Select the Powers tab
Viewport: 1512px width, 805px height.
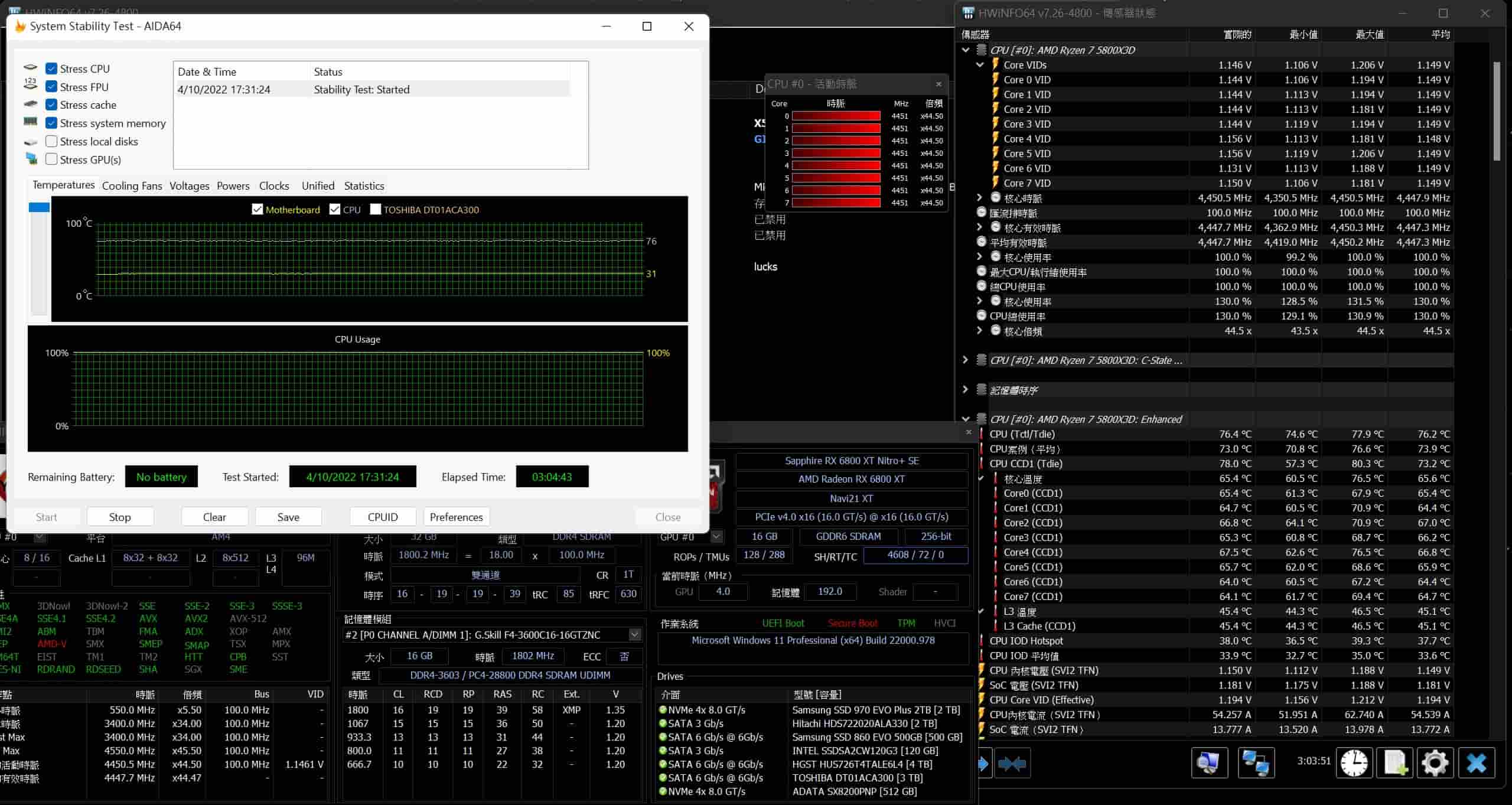click(233, 185)
